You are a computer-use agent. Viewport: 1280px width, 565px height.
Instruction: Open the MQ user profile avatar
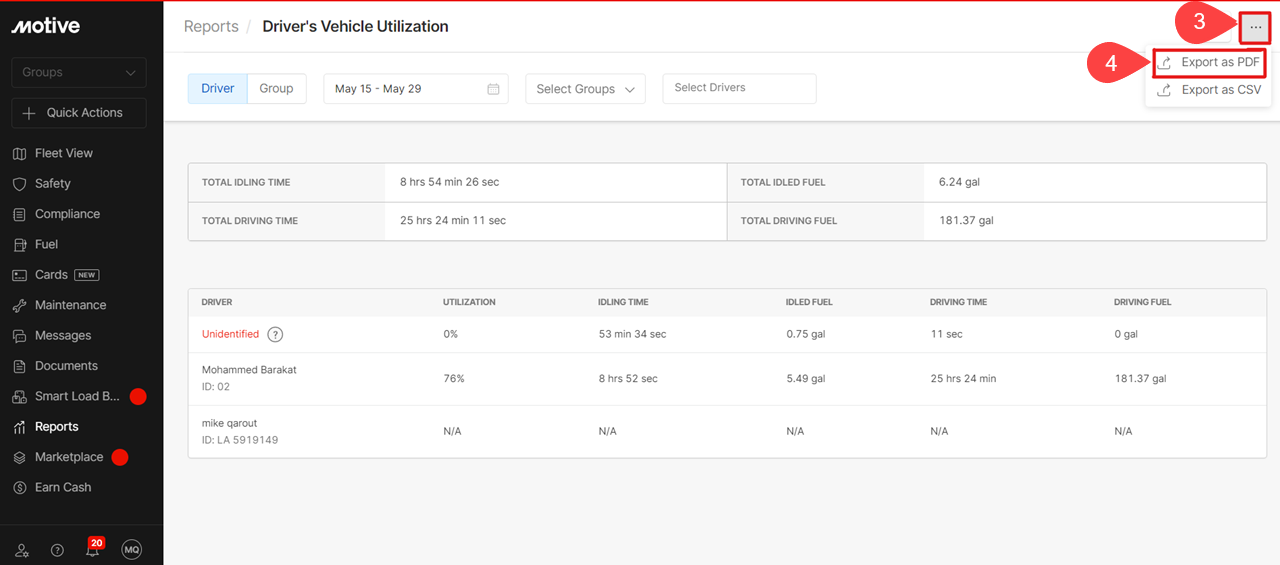pyautogui.click(x=132, y=549)
